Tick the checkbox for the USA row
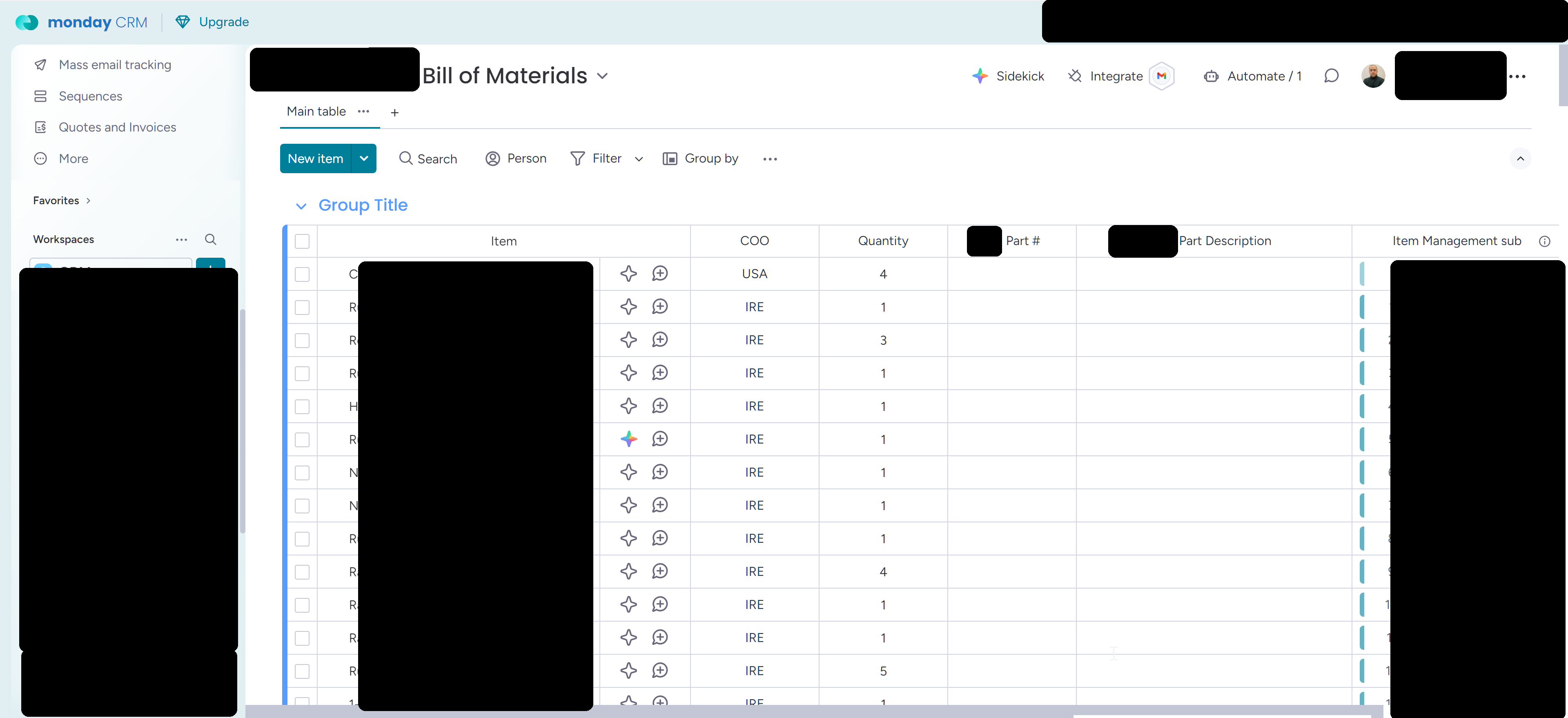 302,274
